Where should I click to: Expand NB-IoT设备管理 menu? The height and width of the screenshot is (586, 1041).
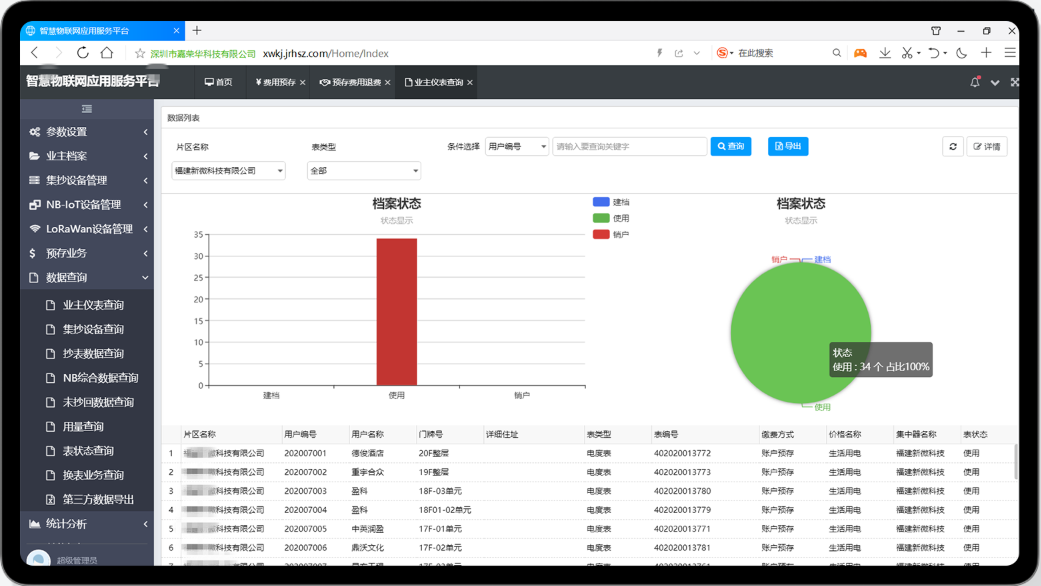coord(87,204)
